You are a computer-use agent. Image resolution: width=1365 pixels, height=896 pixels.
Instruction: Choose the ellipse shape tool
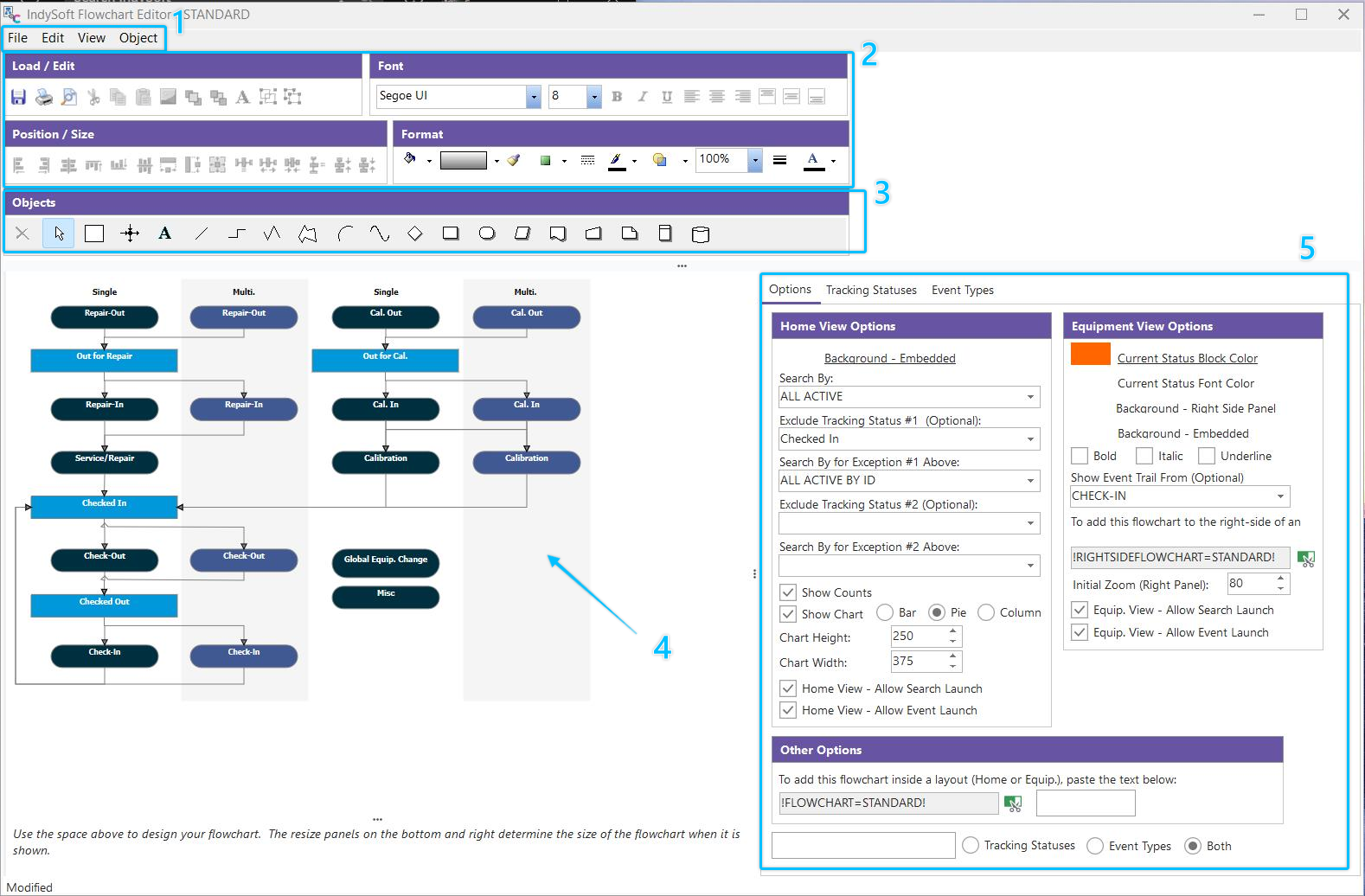[x=487, y=234]
